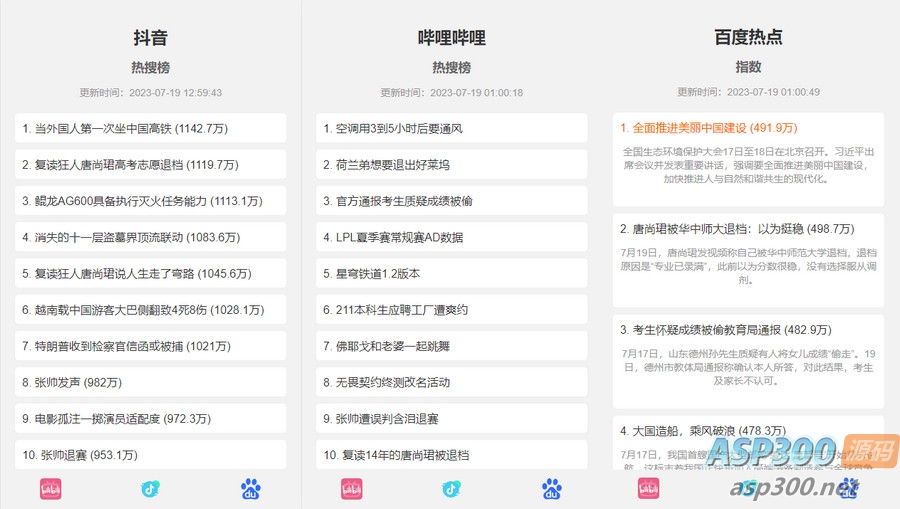
Task: Select 荷兰弟想要退出好莱坞 entry
Action: 451,164
